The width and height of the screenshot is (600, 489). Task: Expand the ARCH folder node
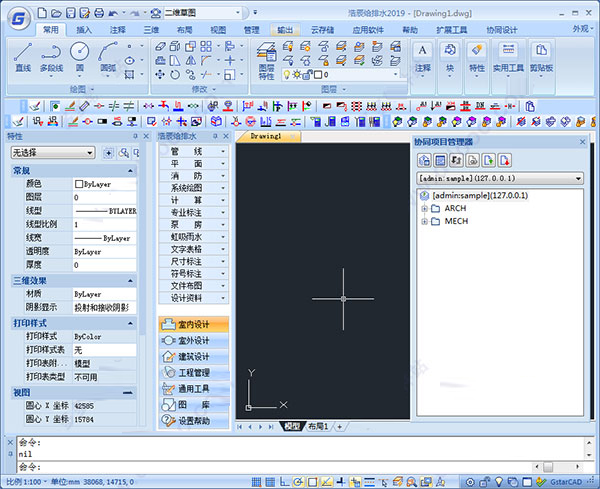424,209
